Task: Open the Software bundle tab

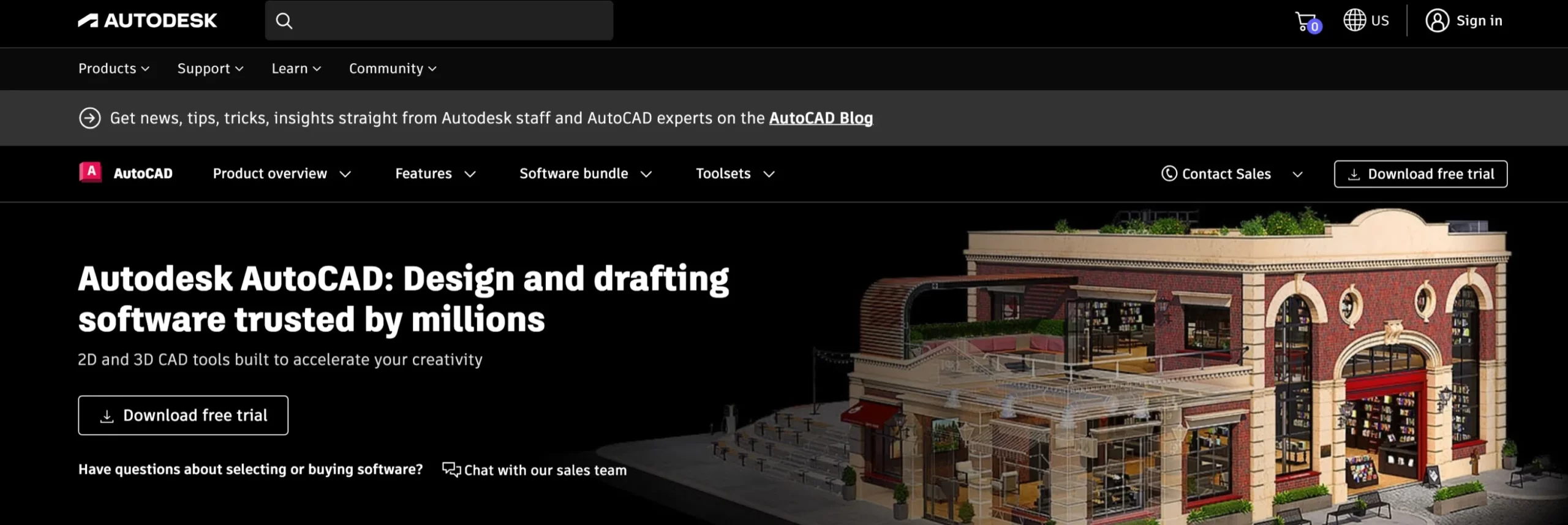Action: tap(574, 174)
